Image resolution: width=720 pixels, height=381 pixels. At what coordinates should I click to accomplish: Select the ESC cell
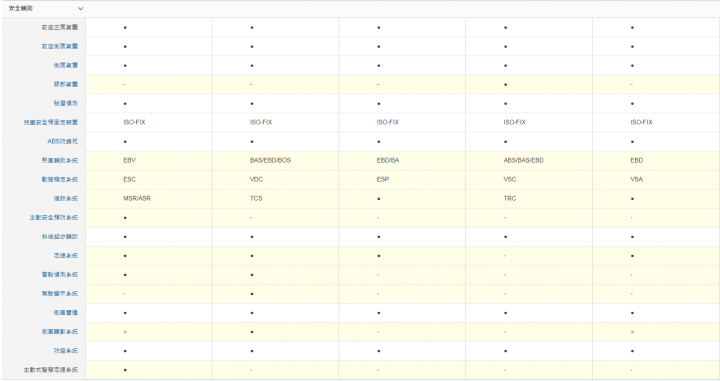129,179
